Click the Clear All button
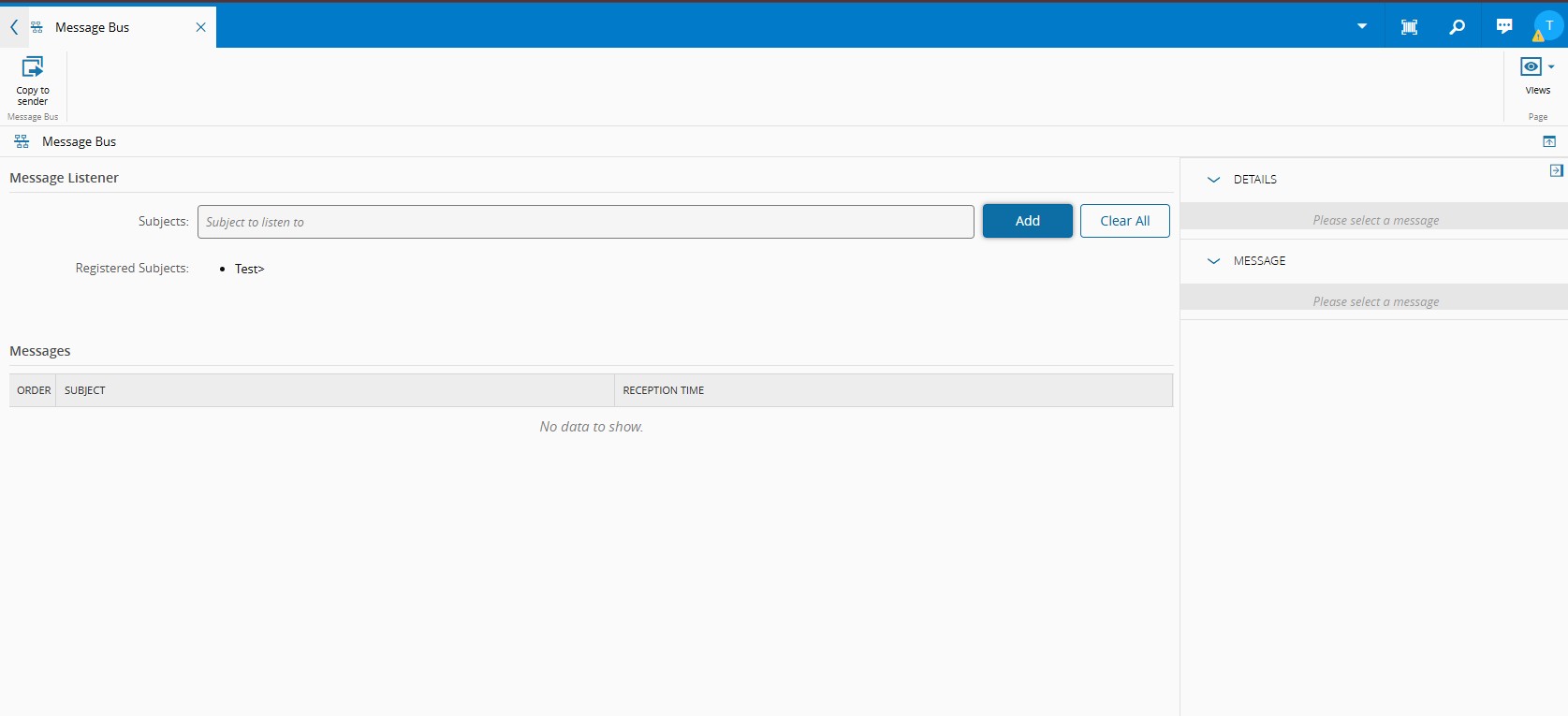The width and height of the screenshot is (1568, 716). (1124, 221)
